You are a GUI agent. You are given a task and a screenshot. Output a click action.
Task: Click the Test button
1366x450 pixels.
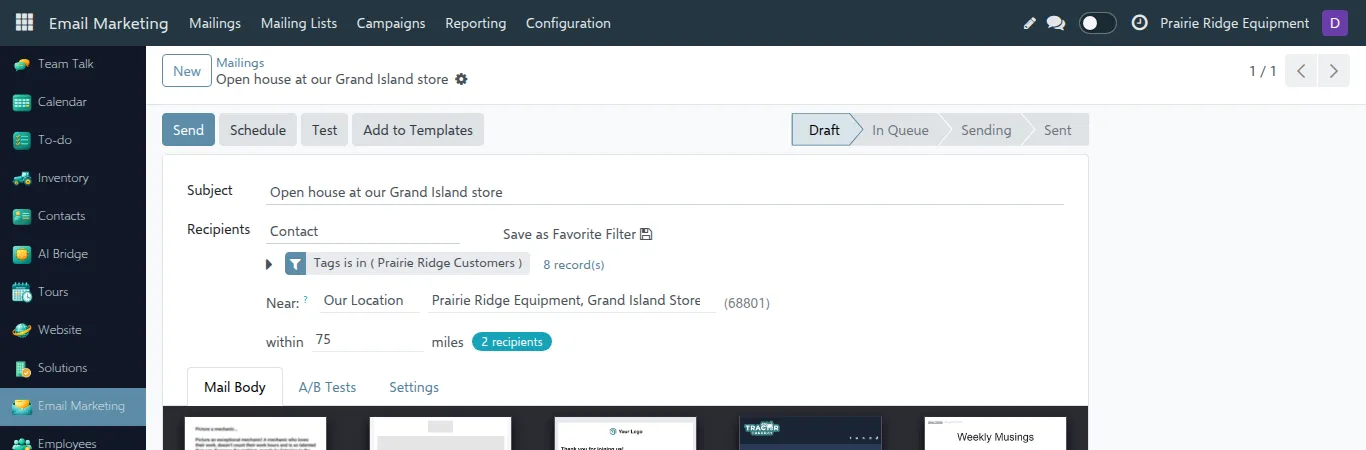pyautogui.click(x=324, y=130)
